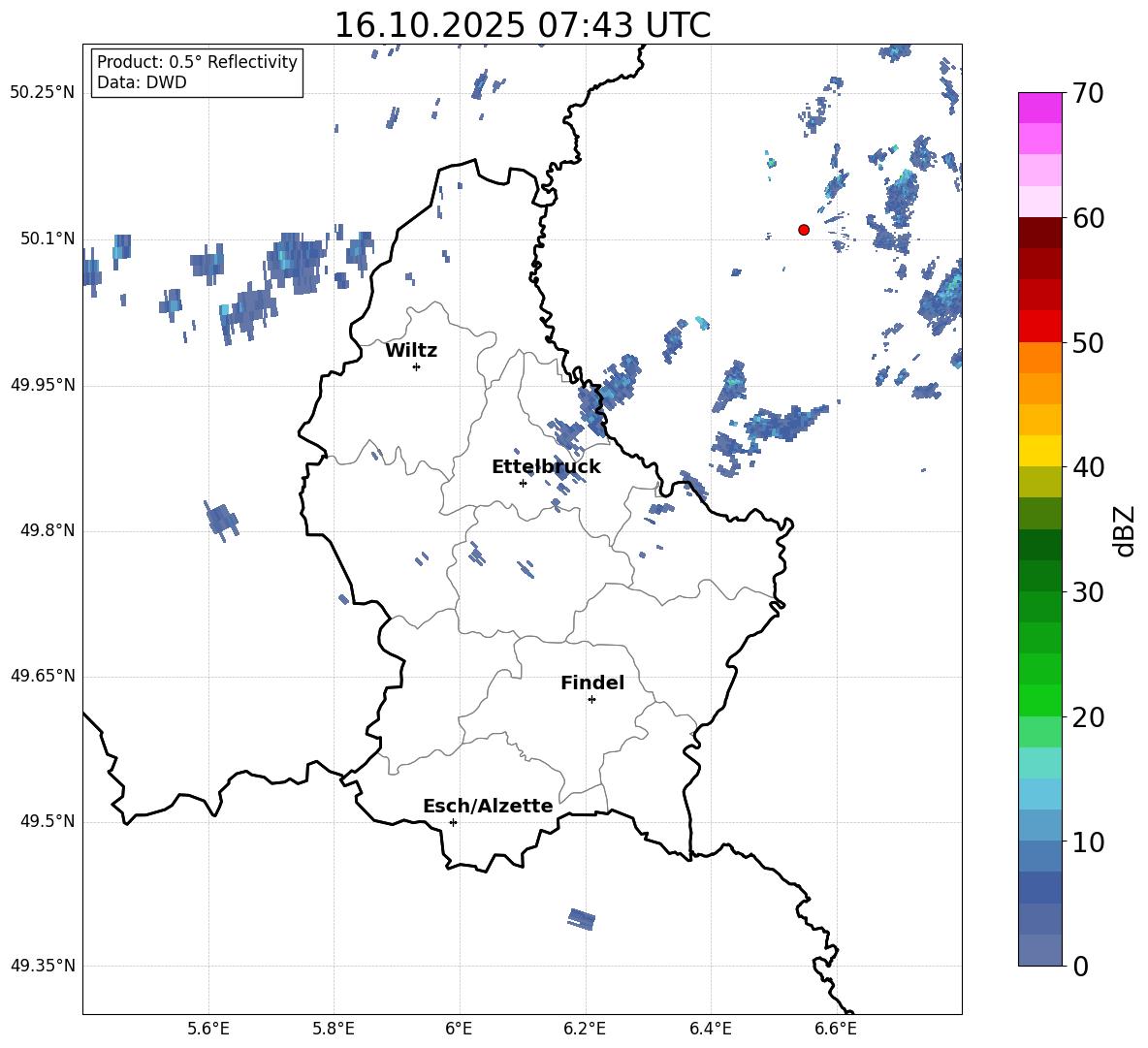The height and width of the screenshot is (1048, 1148).
Task: Click the bright green colorbar swatch above 20
Action: pyautogui.click(x=1040, y=700)
